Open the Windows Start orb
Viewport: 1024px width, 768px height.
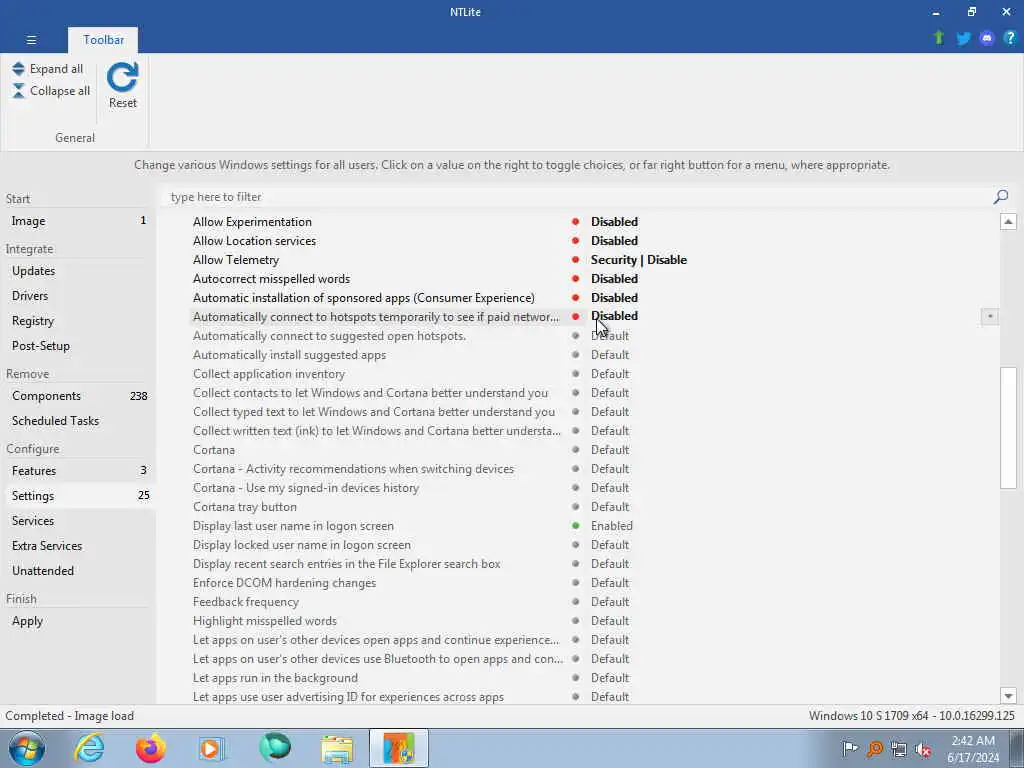point(27,748)
